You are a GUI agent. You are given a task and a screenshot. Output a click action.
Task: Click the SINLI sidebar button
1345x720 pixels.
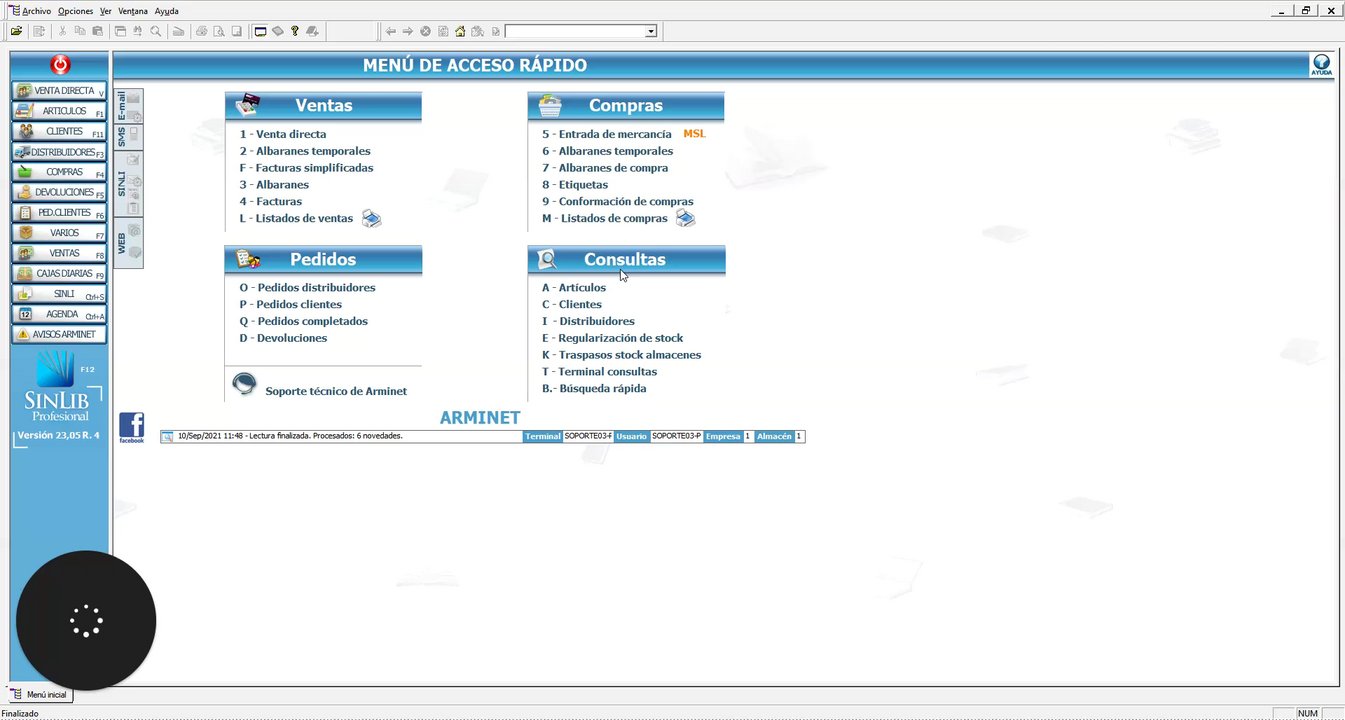click(x=59, y=294)
